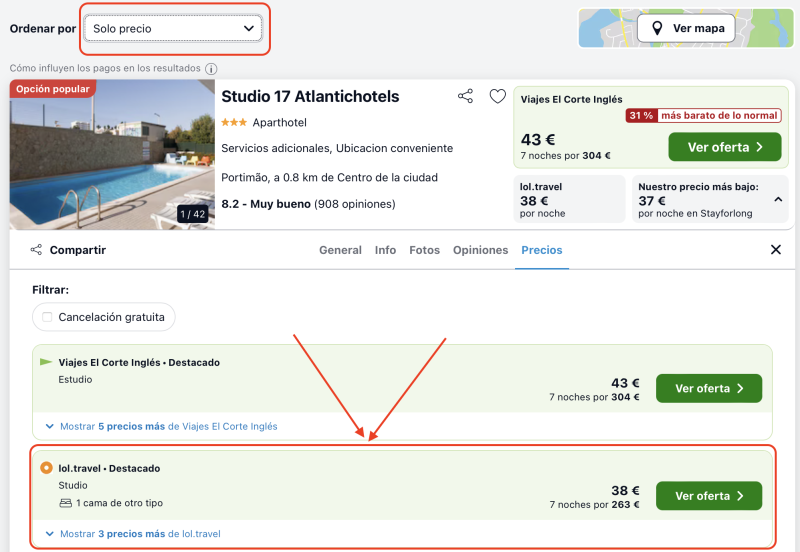The image size is (800, 552).
Task: Open the 'Solo precio' sort dropdown
Action: click(173, 29)
